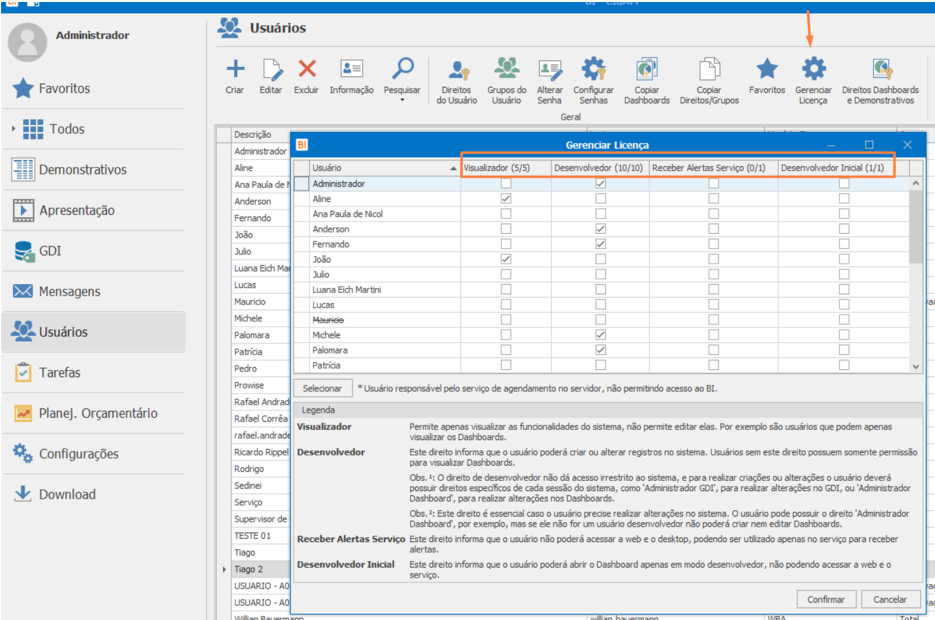The image size is (935, 620).
Task: Enable Desenvolvedor Inicial for Fernando
Action: point(844,244)
